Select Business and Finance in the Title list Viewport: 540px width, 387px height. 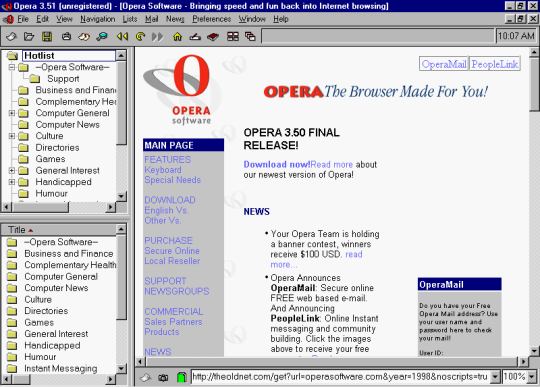click(69, 254)
